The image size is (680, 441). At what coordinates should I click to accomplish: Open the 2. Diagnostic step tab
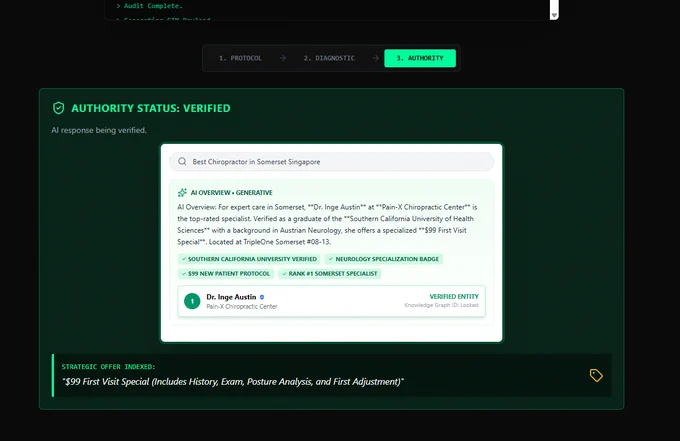pos(329,58)
